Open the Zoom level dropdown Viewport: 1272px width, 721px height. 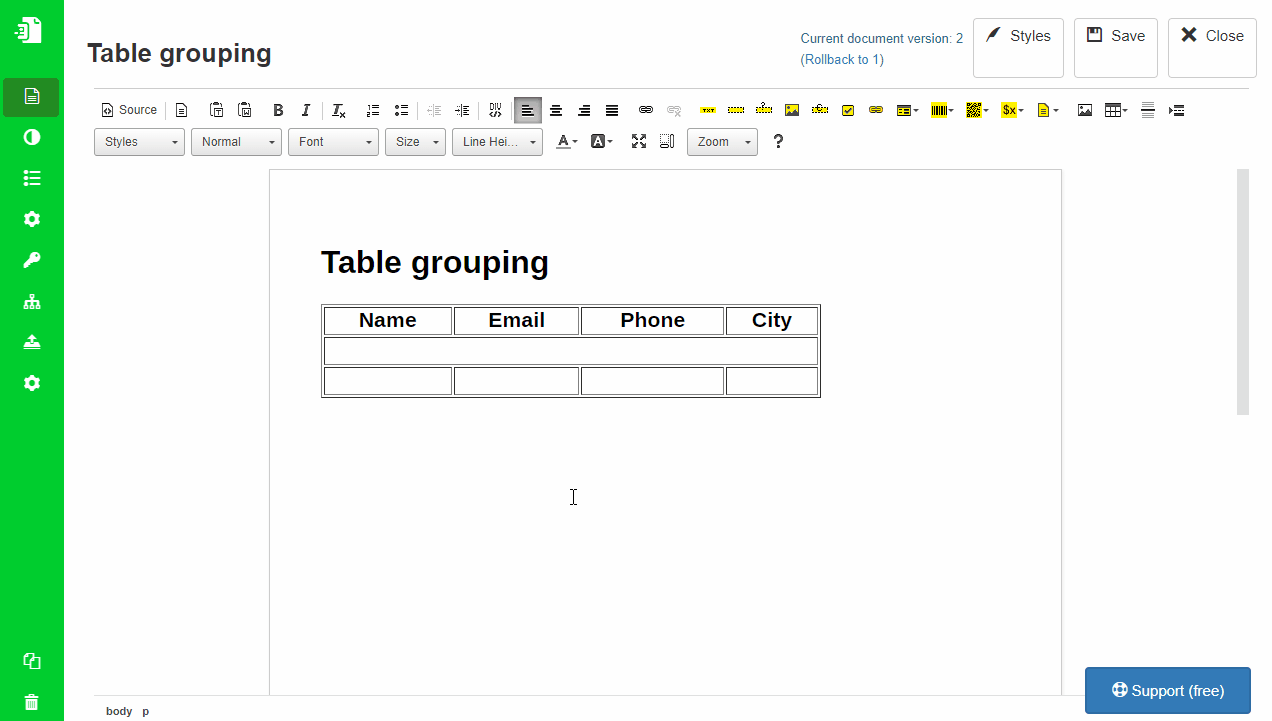[722, 142]
